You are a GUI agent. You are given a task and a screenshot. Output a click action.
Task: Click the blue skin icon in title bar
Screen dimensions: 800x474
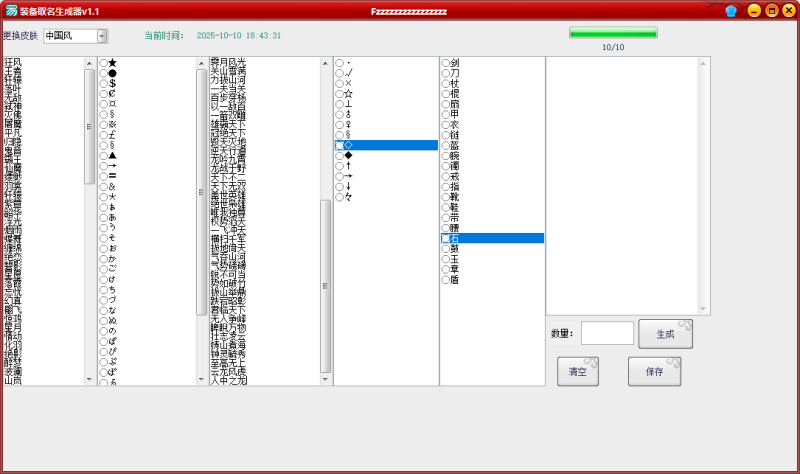[731, 11]
